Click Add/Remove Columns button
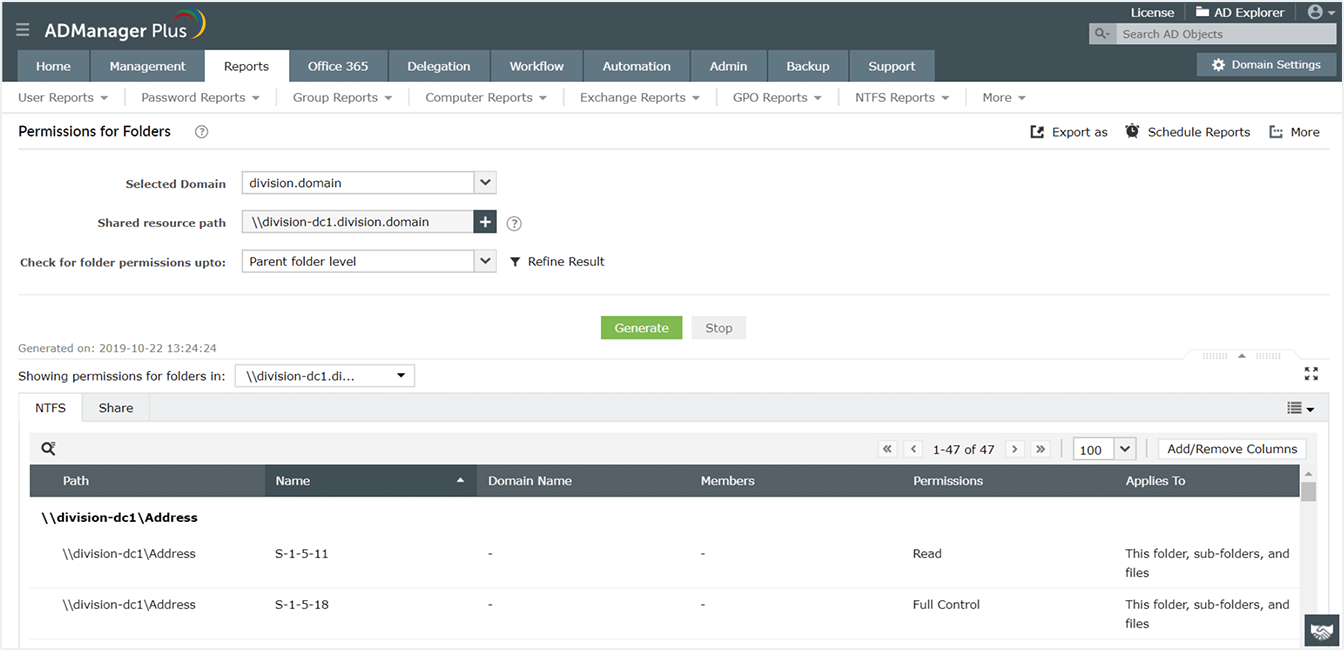This screenshot has height=650, width=1344. click(1232, 449)
